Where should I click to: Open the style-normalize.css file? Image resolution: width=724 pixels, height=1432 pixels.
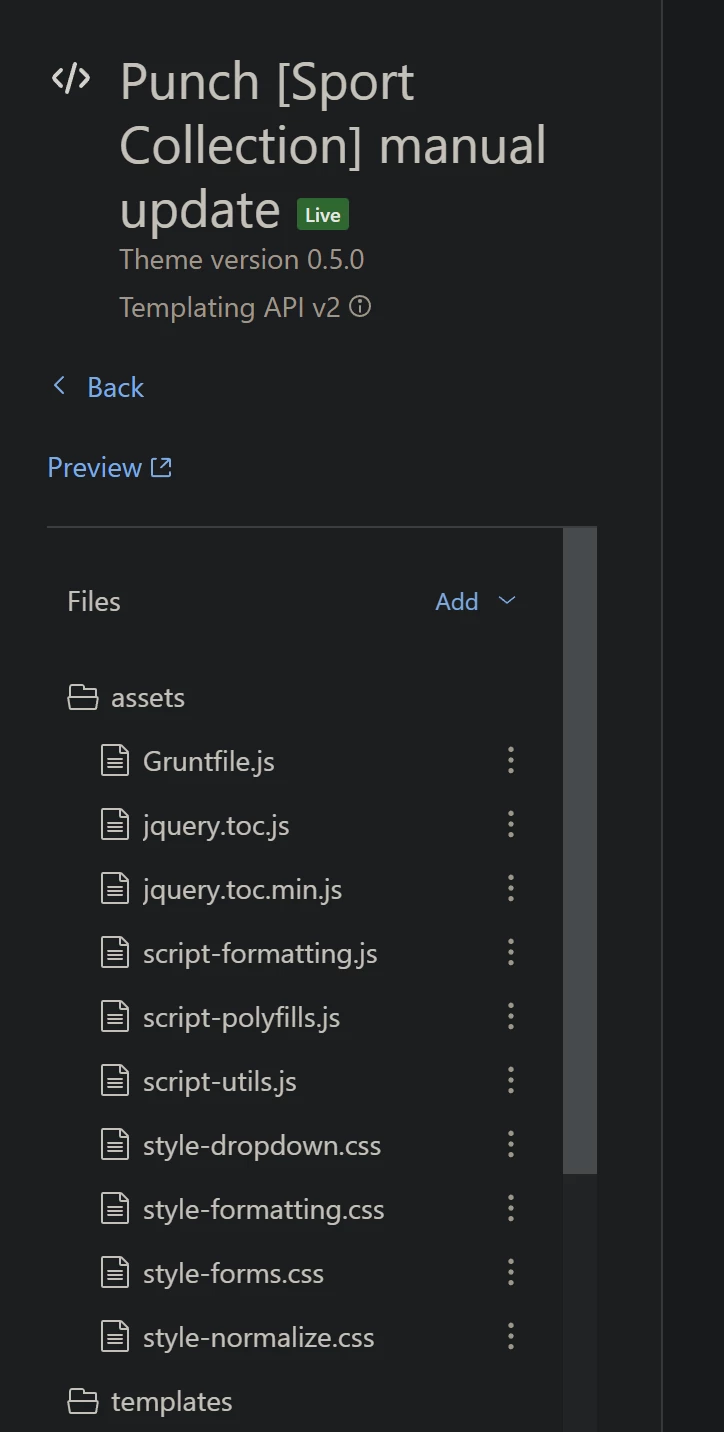[x=259, y=1338]
